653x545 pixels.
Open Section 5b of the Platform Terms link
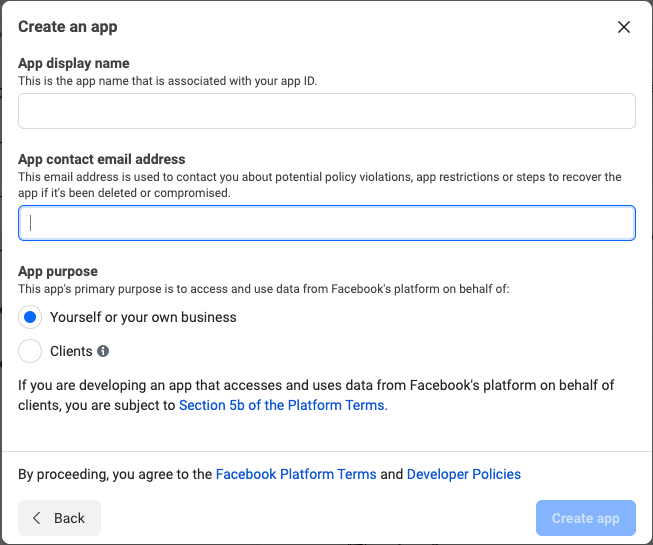click(283, 405)
